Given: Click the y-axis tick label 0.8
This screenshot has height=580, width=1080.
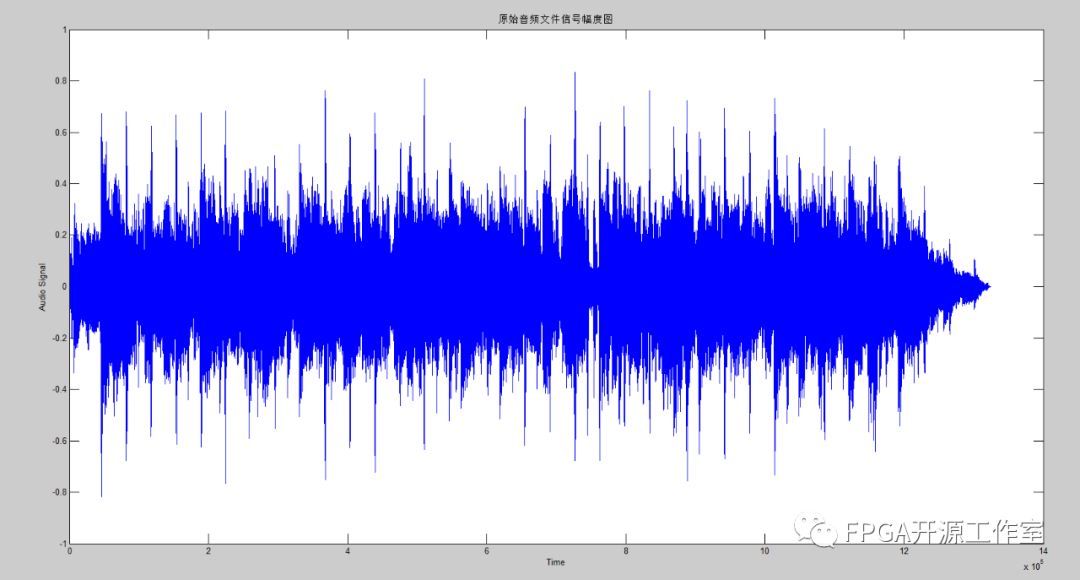Looking at the screenshot, I should [61, 81].
